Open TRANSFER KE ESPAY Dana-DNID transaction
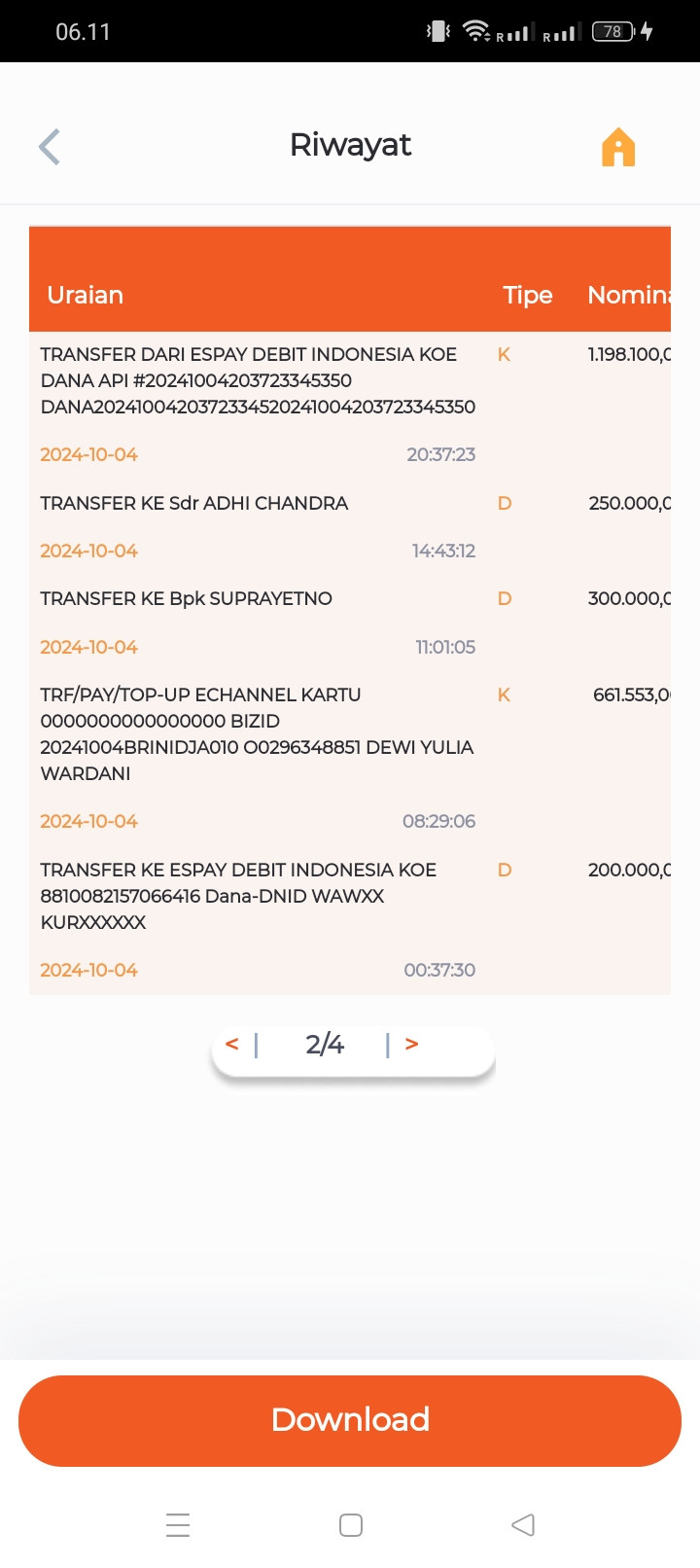This screenshot has height=1568, width=700. 350,919
